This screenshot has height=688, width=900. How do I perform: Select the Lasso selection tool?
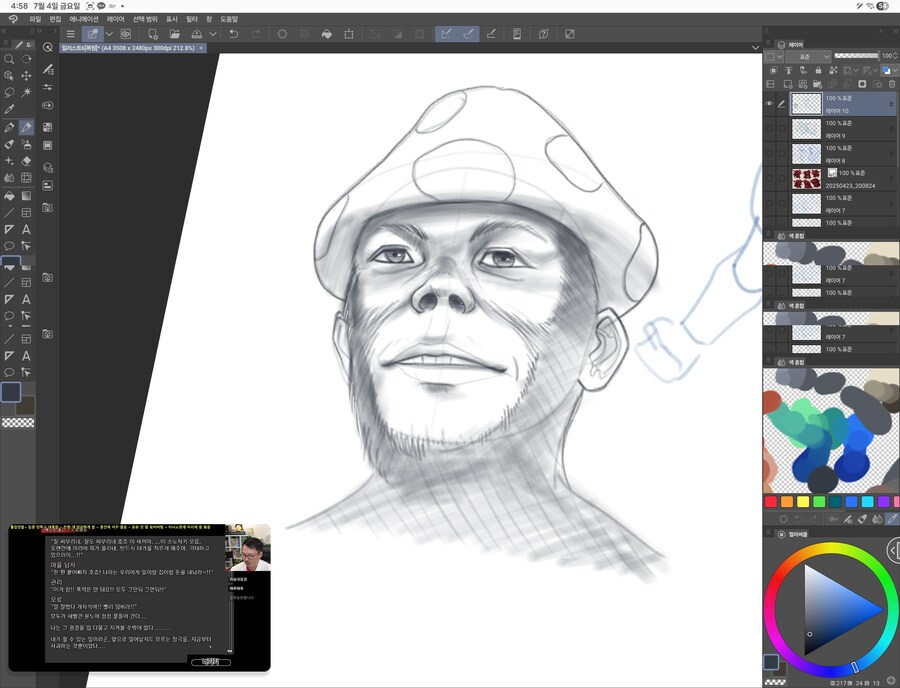tap(9, 92)
